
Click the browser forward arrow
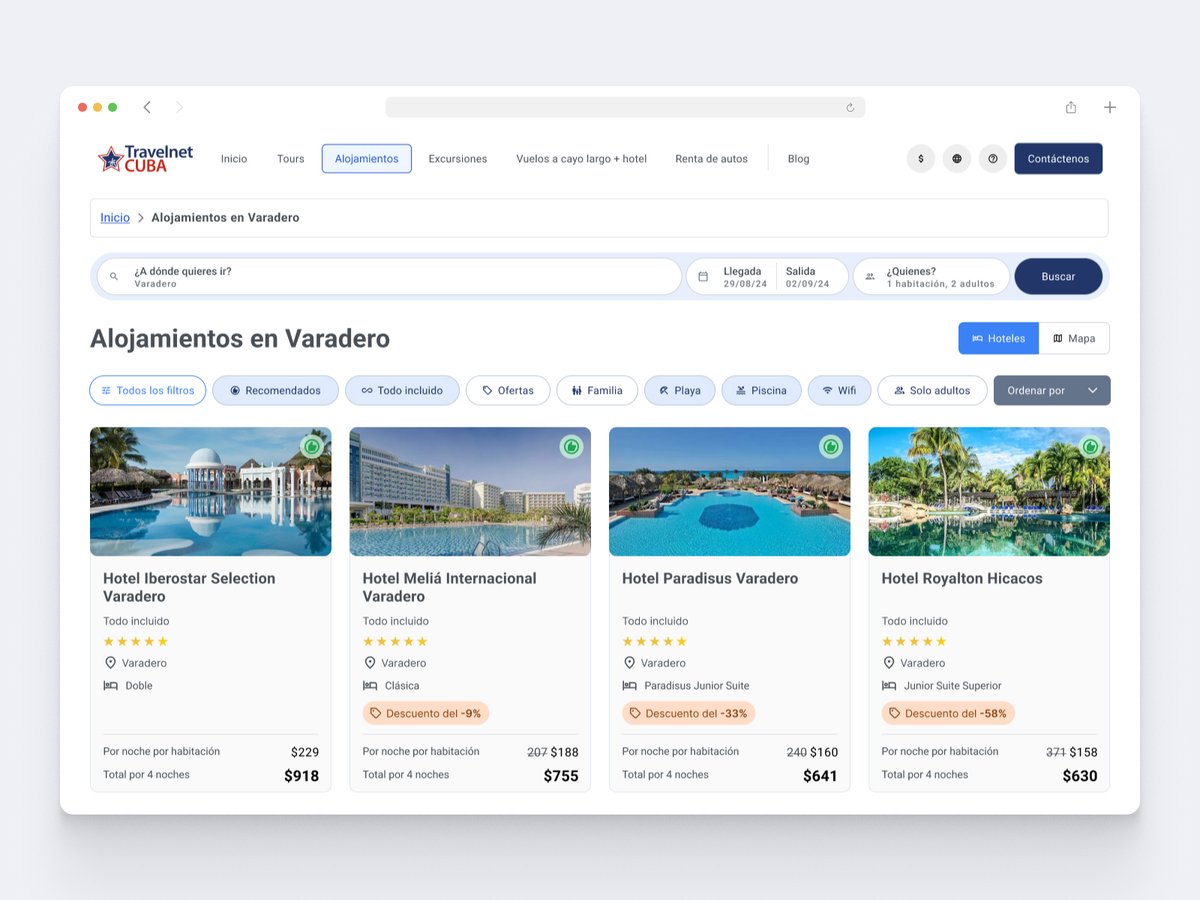tap(180, 107)
